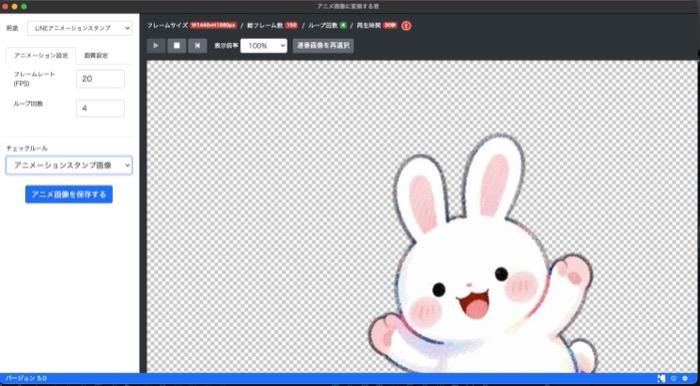
Task: Stop the animation playback
Action: (x=177, y=46)
